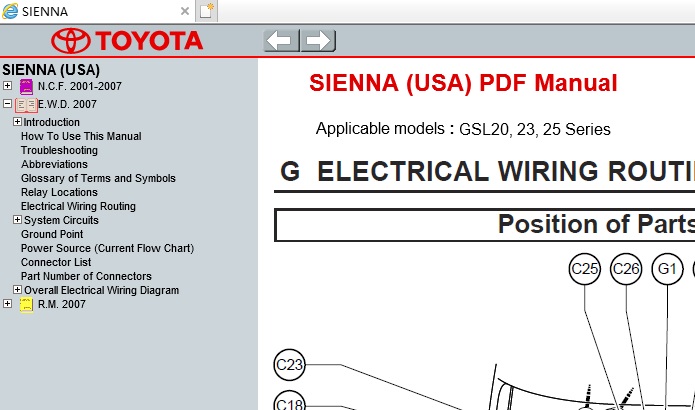The width and height of the screenshot is (695, 410).
Task: Click the Internet Explorer icon on SIENNA tab
Action: (10, 11)
